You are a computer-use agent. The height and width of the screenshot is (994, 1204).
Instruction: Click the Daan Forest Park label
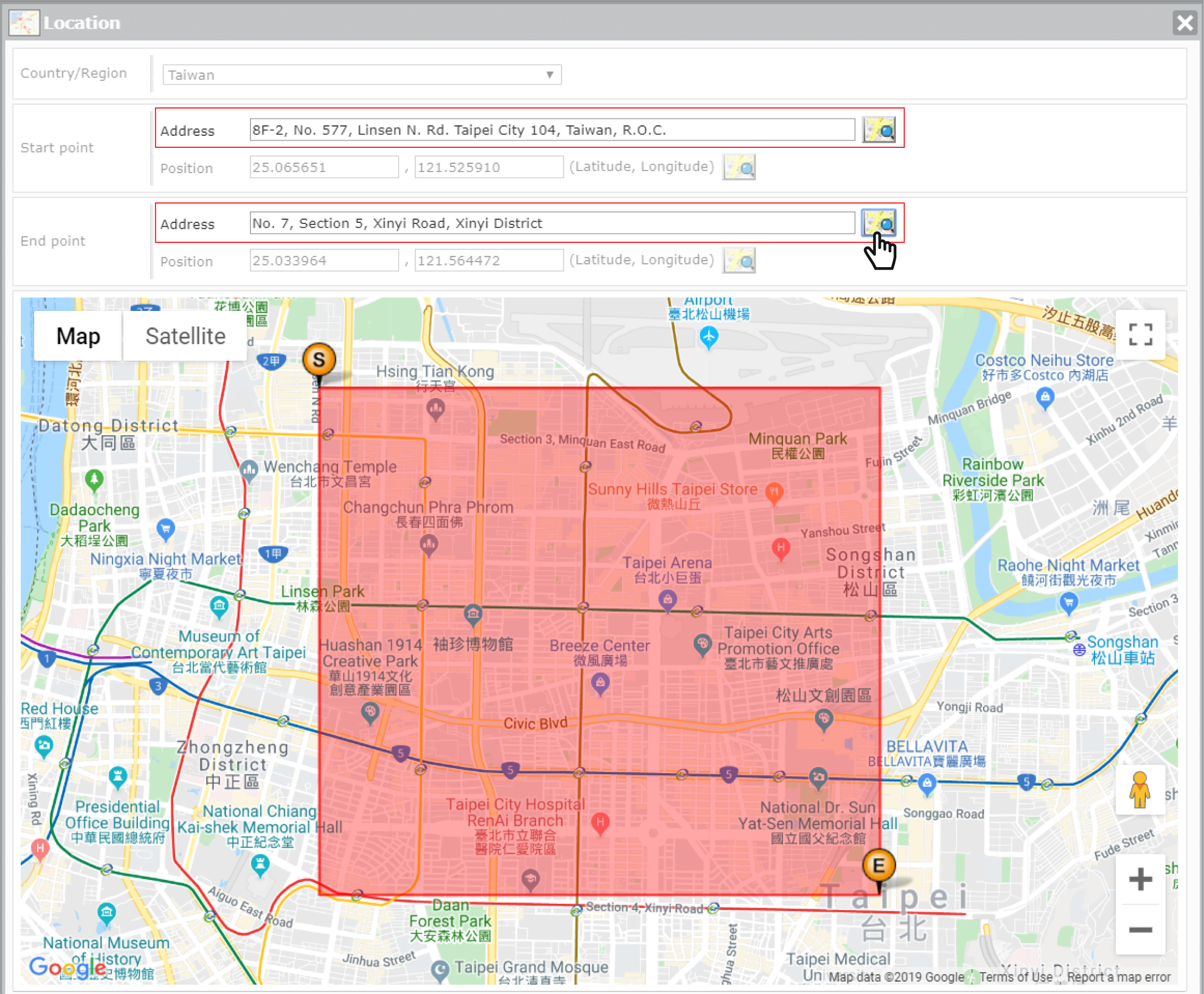click(x=450, y=921)
